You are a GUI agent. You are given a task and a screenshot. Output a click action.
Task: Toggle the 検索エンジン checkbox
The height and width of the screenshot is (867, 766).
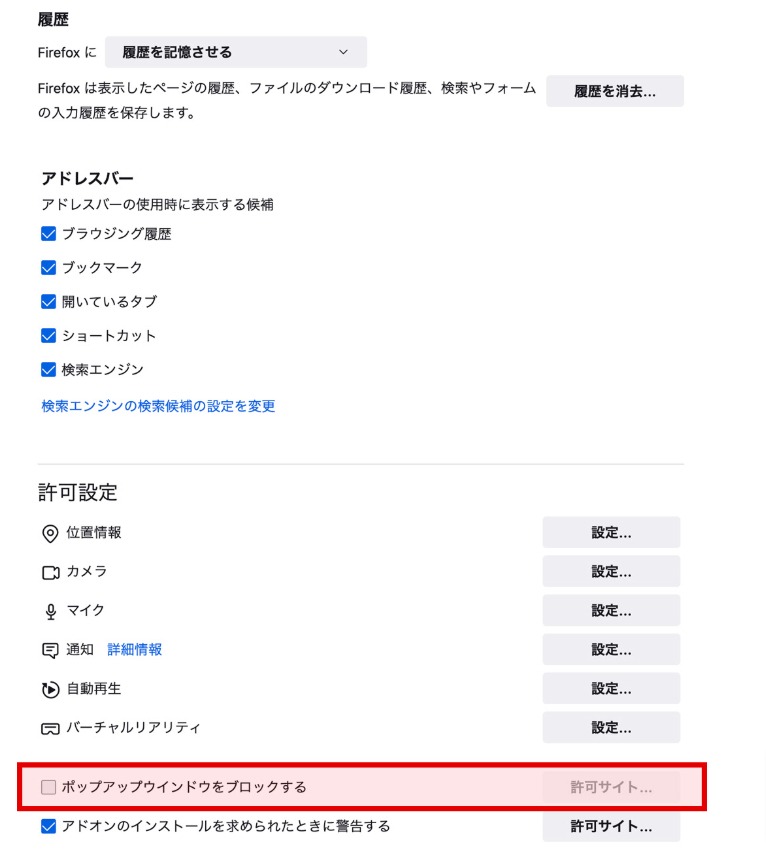tap(48, 370)
